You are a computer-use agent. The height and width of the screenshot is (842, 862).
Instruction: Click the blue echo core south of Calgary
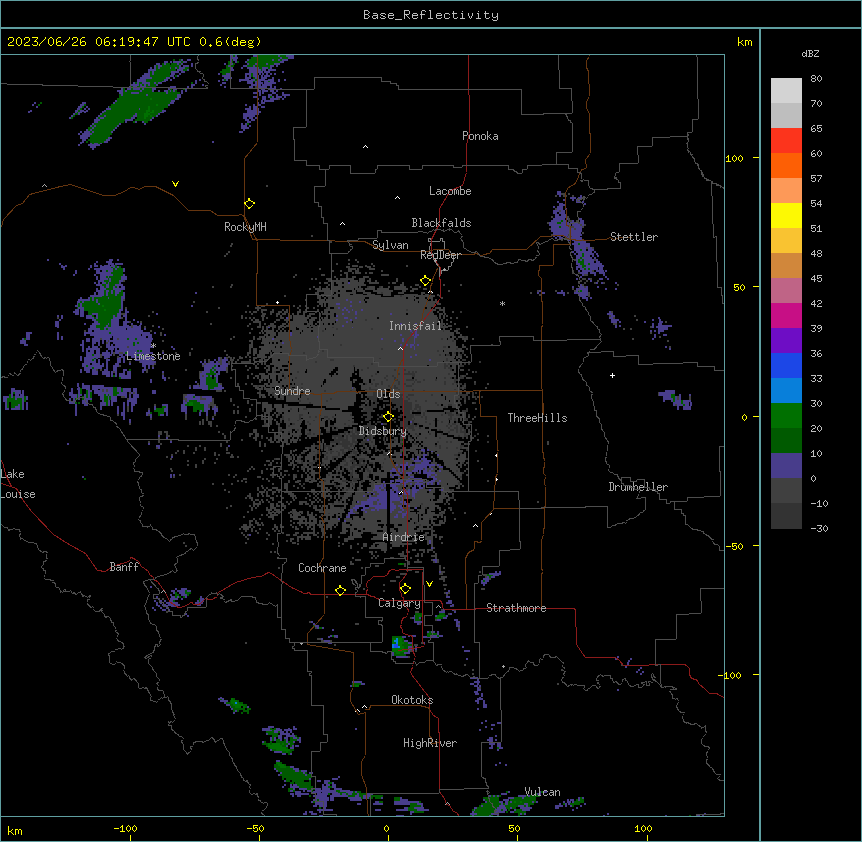point(396,642)
